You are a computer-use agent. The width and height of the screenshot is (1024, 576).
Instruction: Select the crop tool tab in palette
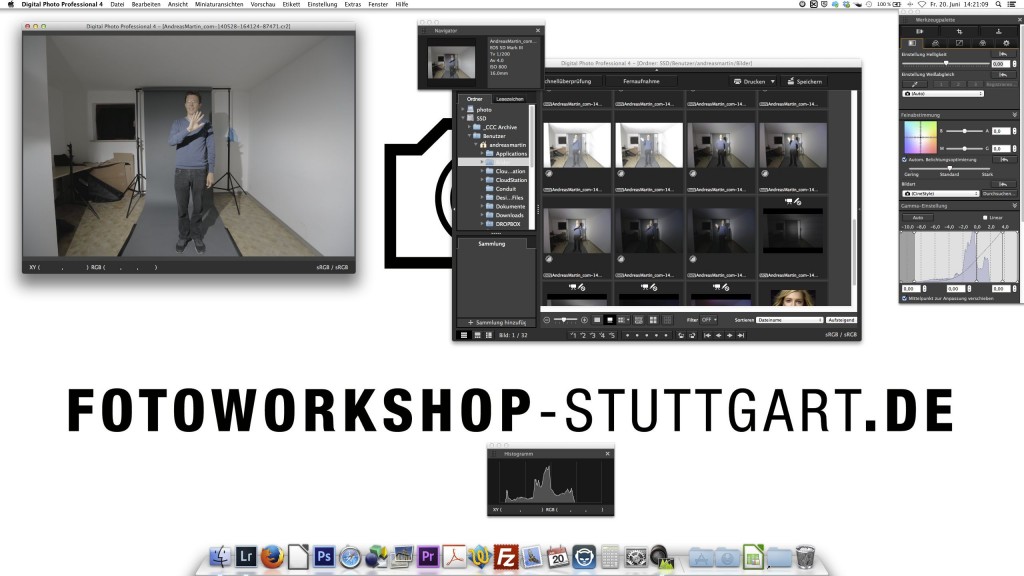pyautogui.click(x=959, y=31)
